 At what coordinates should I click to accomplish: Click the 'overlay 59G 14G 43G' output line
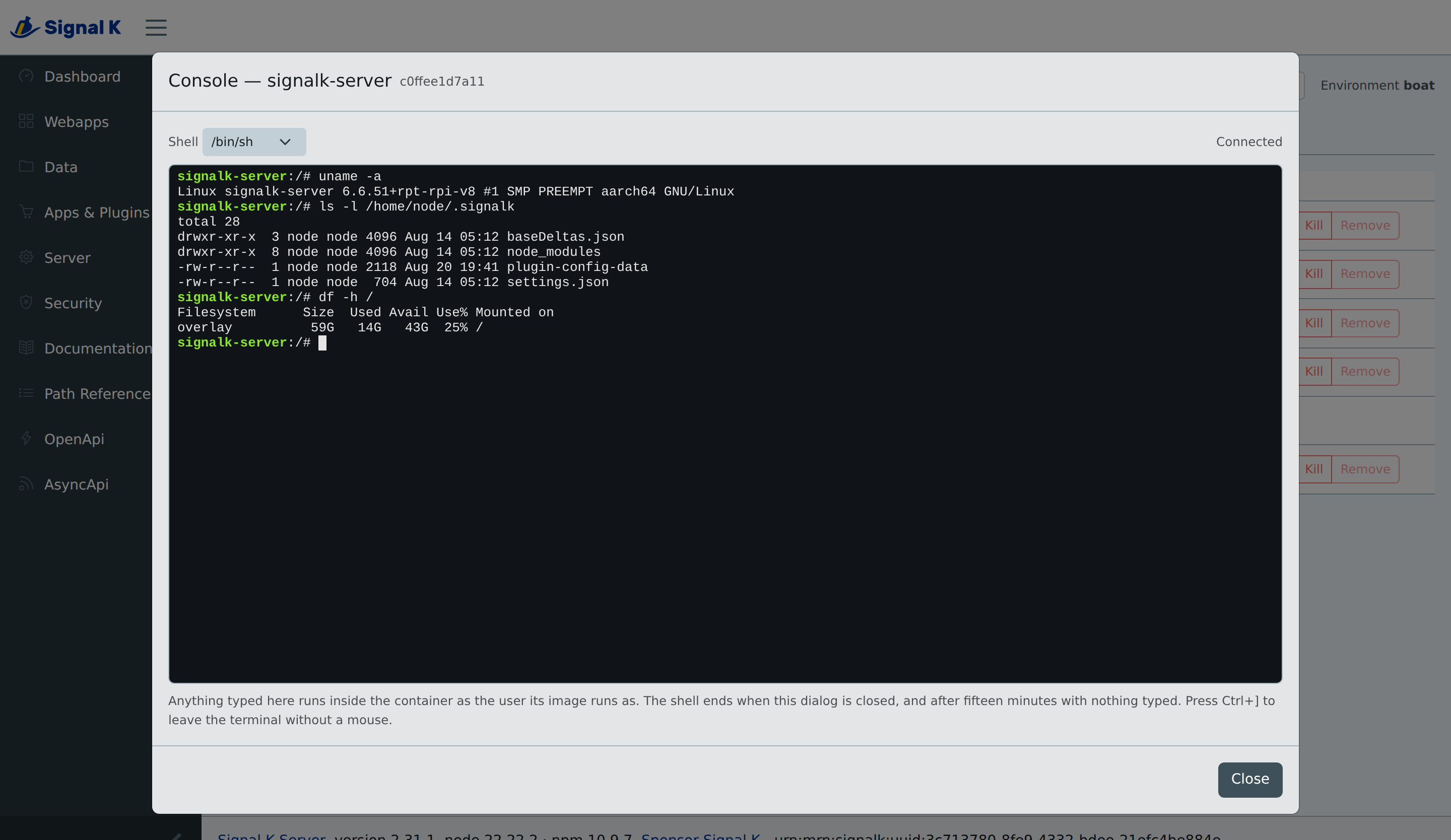pos(330,327)
